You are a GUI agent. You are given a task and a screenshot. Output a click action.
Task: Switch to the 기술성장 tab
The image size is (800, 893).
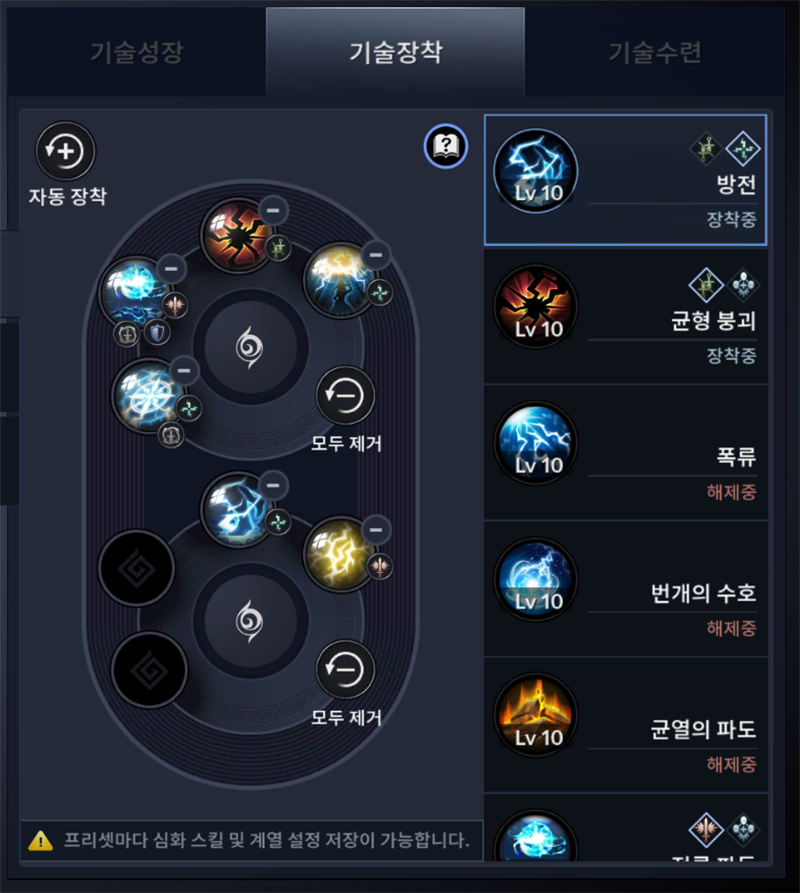[137, 52]
